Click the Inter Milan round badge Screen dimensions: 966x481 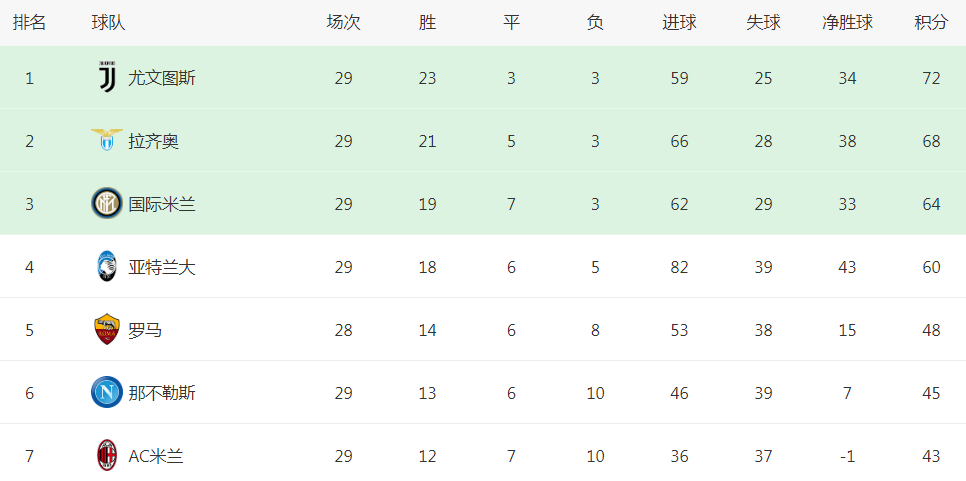[107, 204]
